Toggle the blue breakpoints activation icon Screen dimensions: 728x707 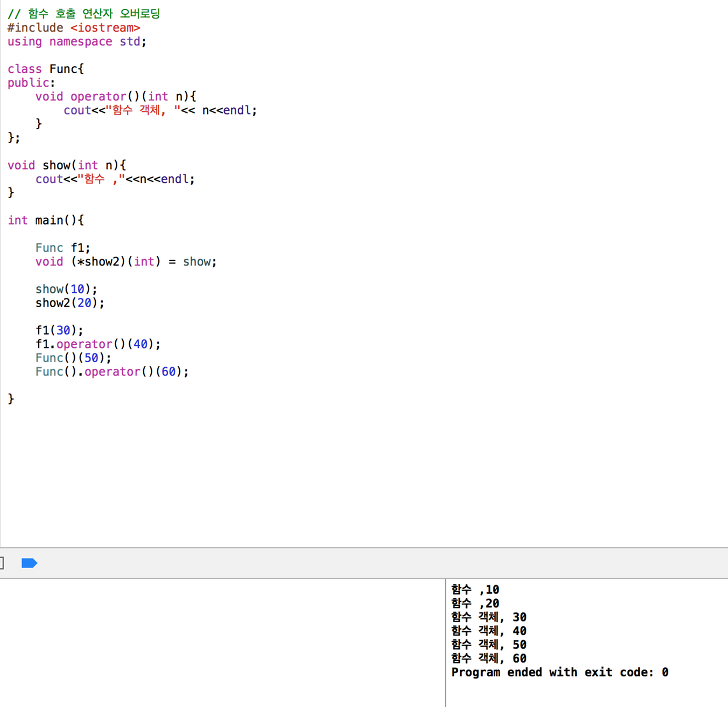coord(29,563)
